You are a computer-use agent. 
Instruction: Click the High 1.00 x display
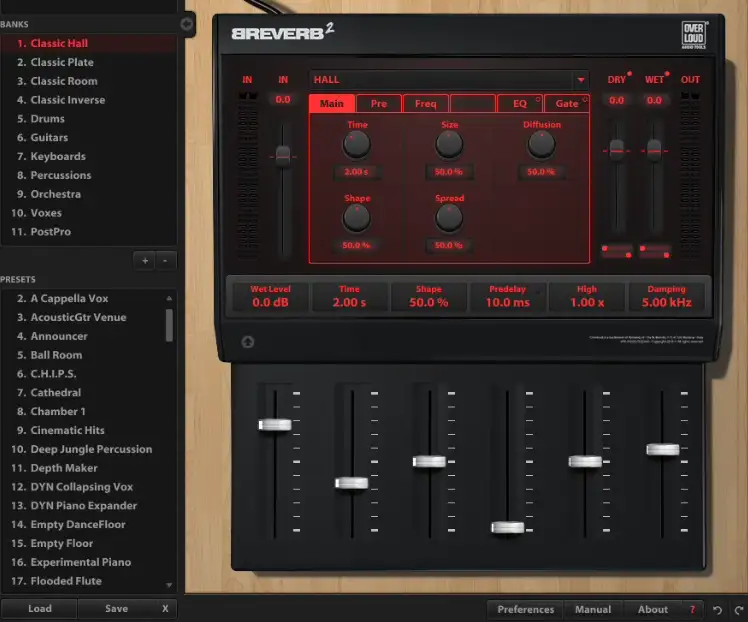pos(587,297)
